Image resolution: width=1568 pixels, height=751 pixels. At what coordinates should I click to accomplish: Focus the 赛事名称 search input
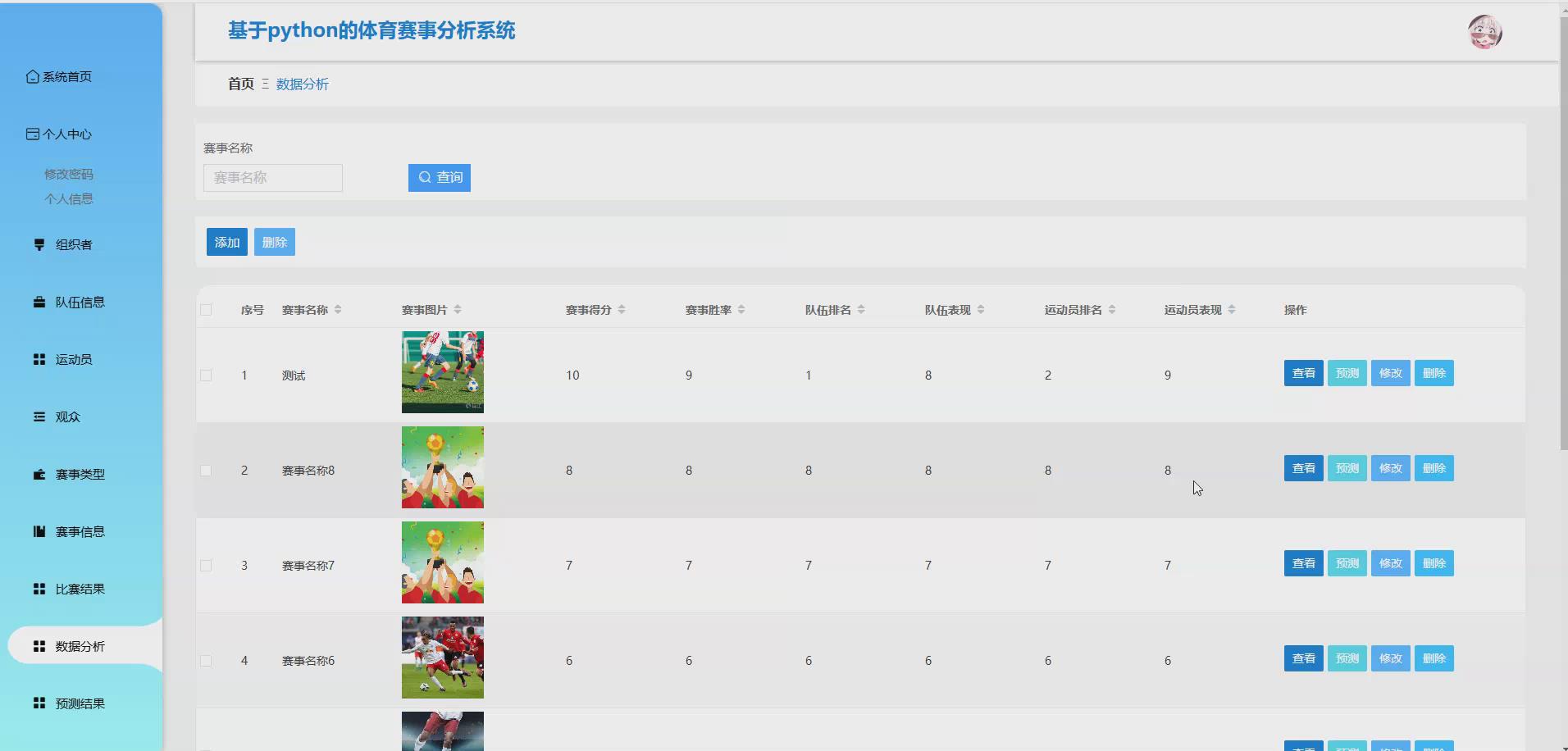click(273, 178)
